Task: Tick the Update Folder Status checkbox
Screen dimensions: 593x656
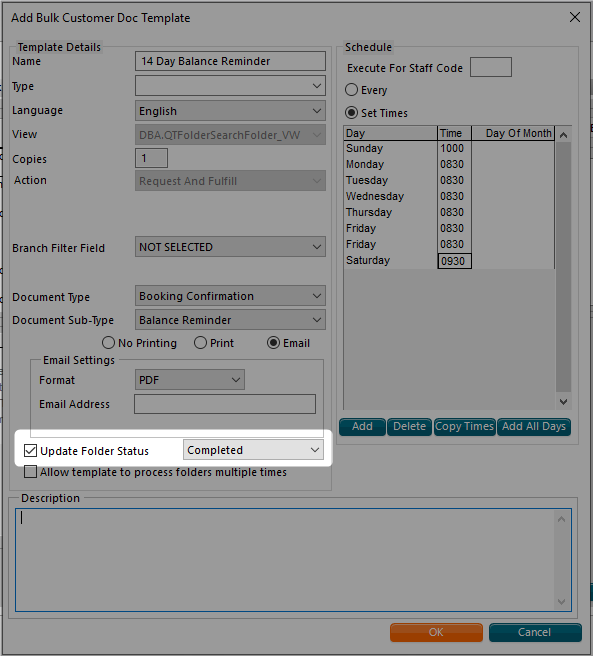Action: pyautogui.click(x=31, y=451)
